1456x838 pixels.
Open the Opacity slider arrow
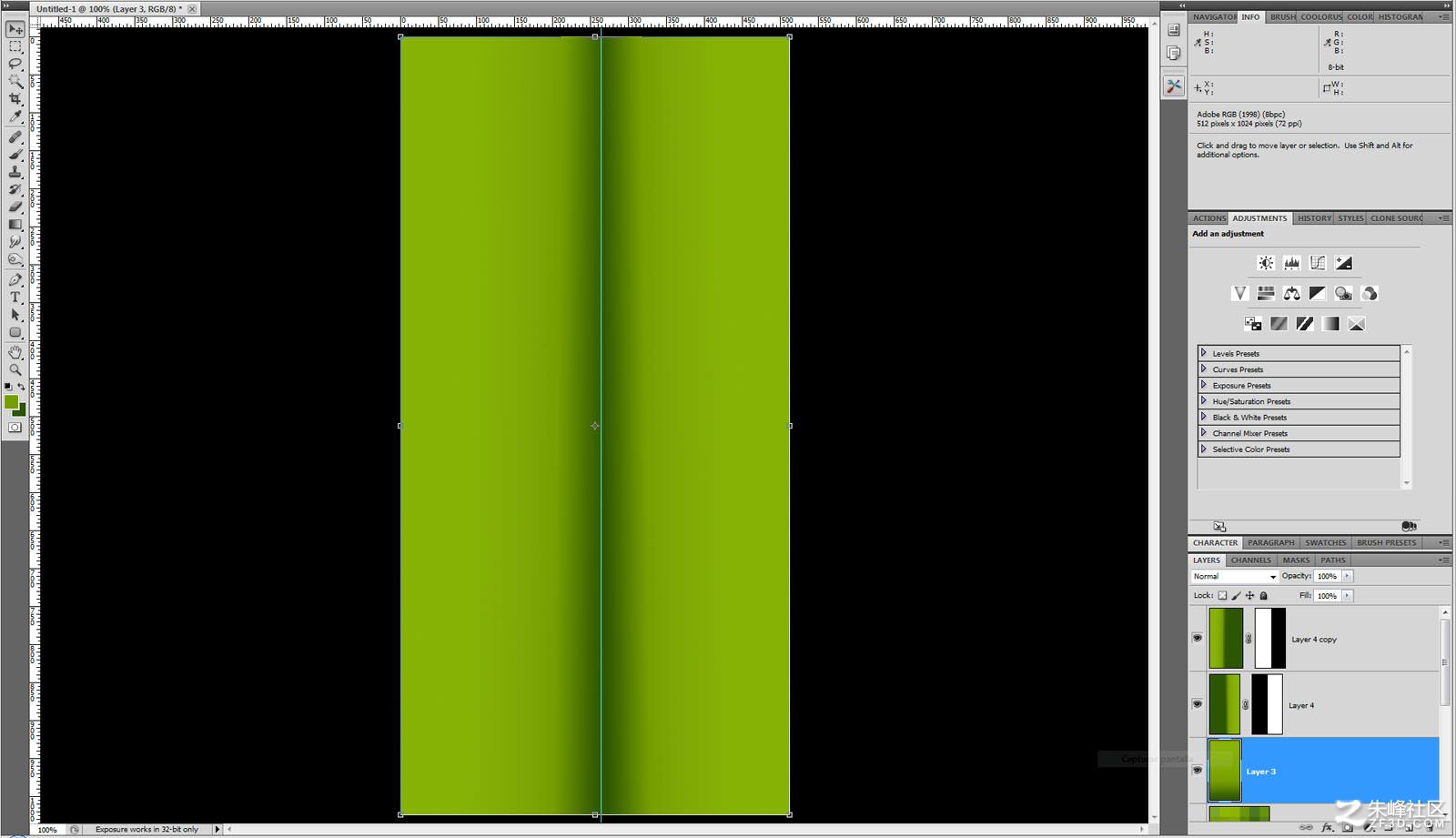[1348, 576]
